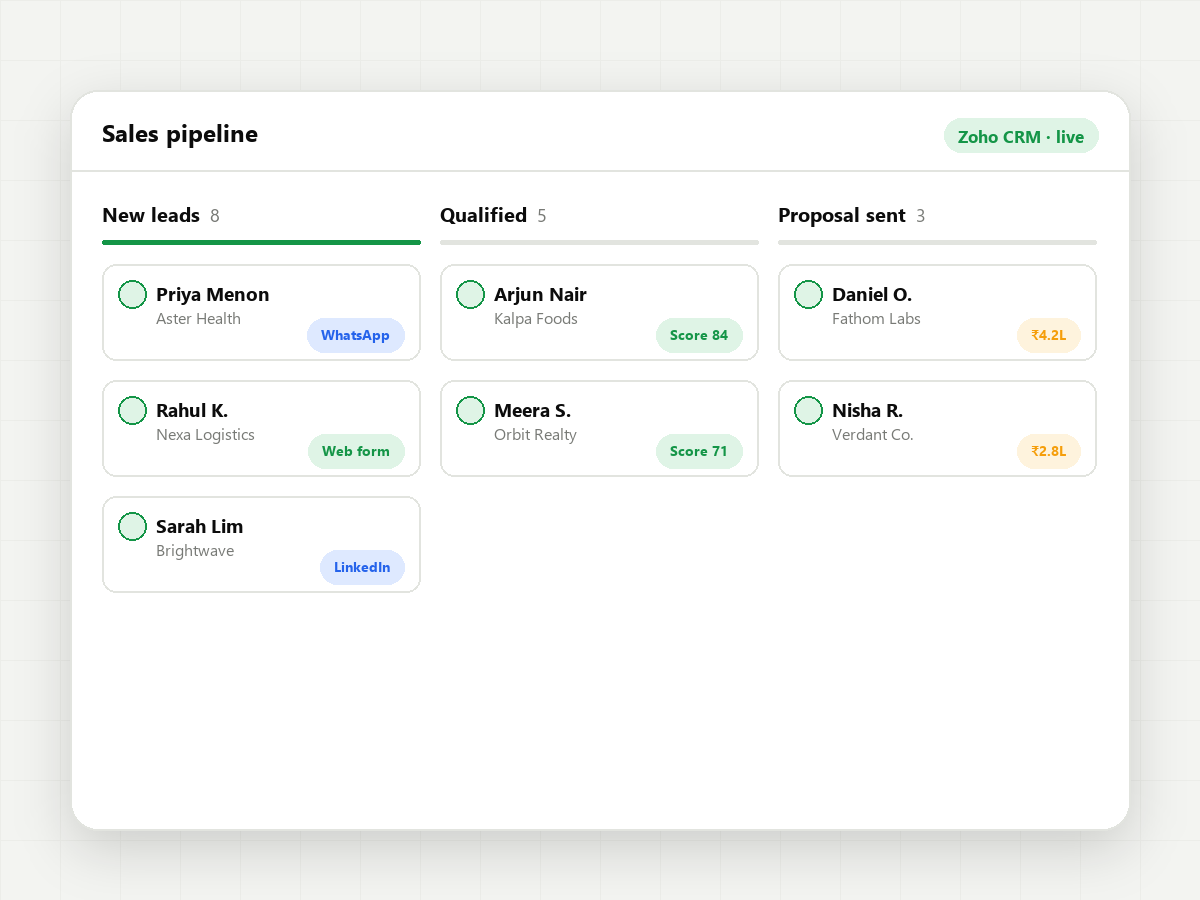Click the Score 71 badge
The image size is (1200, 900).
(x=699, y=451)
